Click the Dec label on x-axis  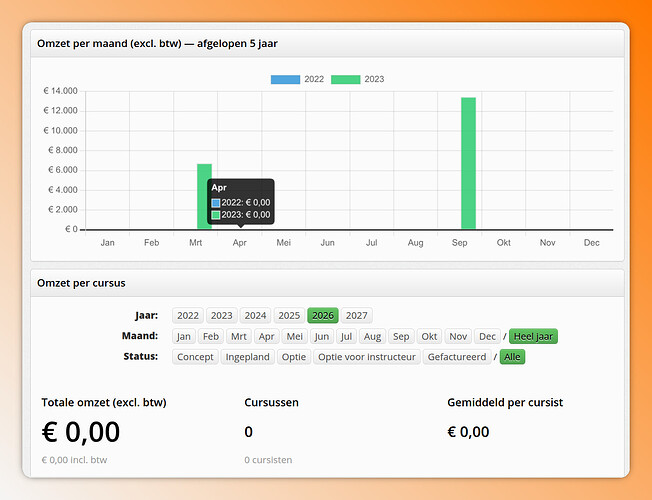[591, 243]
